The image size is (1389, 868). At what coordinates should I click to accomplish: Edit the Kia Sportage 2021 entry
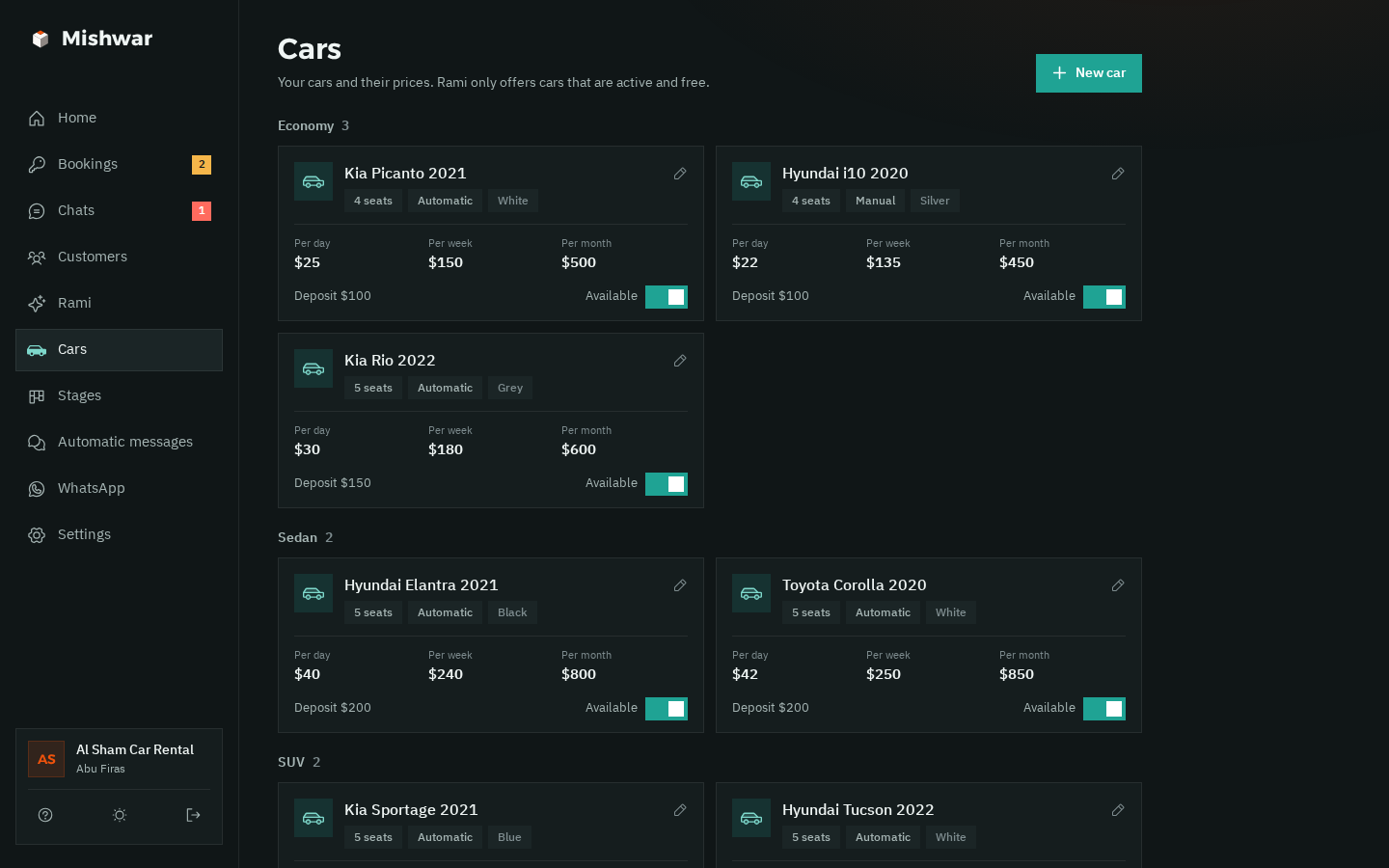click(680, 810)
